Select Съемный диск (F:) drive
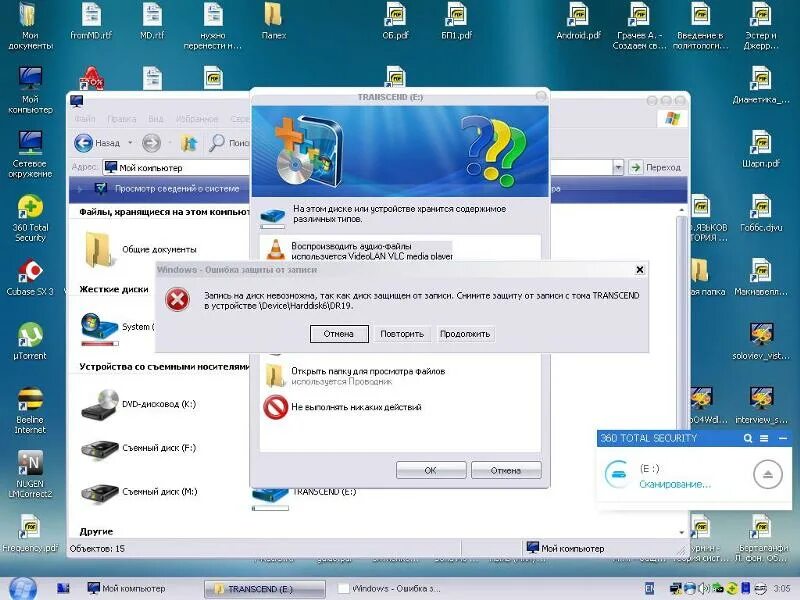This screenshot has height=600, width=800. click(138, 448)
